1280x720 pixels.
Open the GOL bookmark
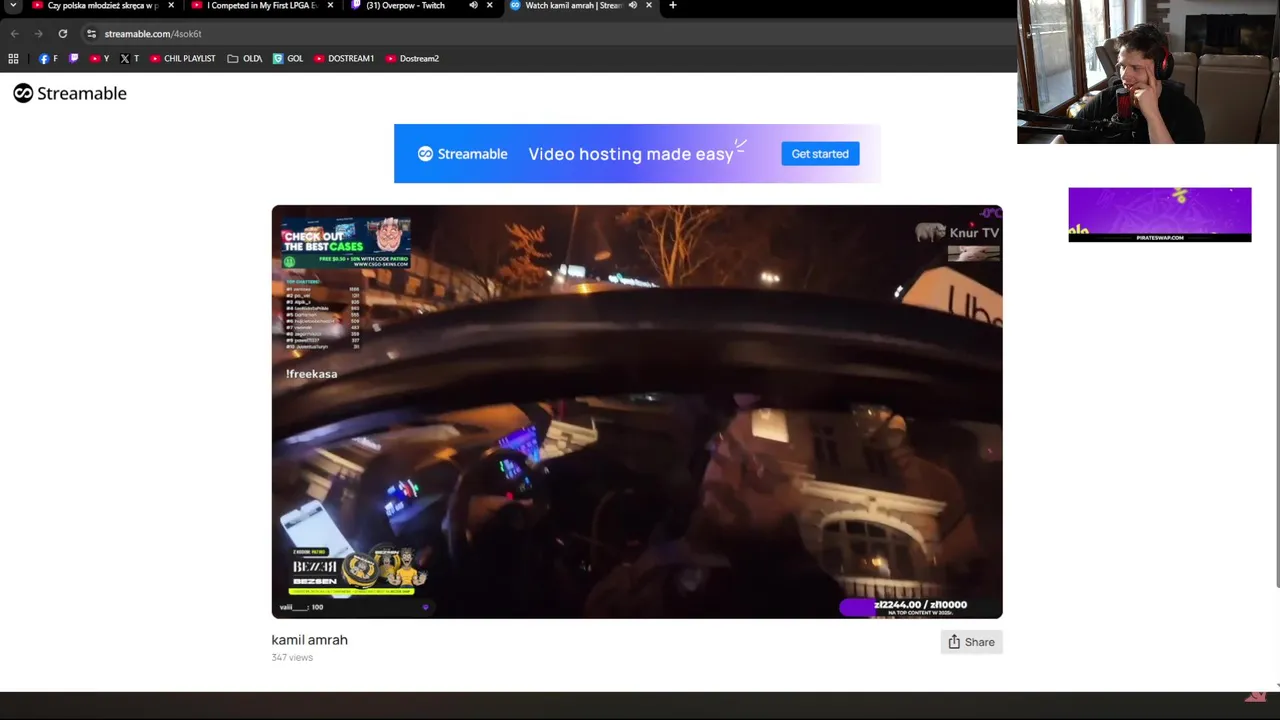pyautogui.click(x=288, y=59)
